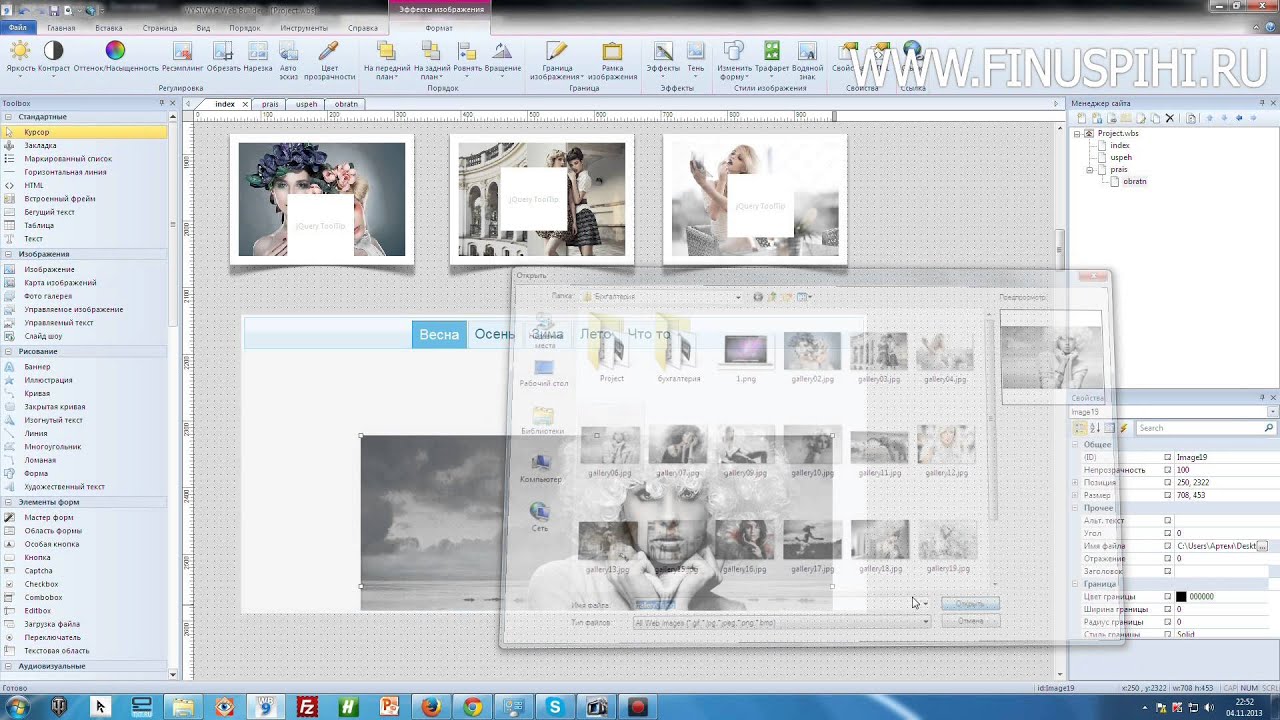
Task: Collapse the prais tree node
Action: coord(1090,169)
